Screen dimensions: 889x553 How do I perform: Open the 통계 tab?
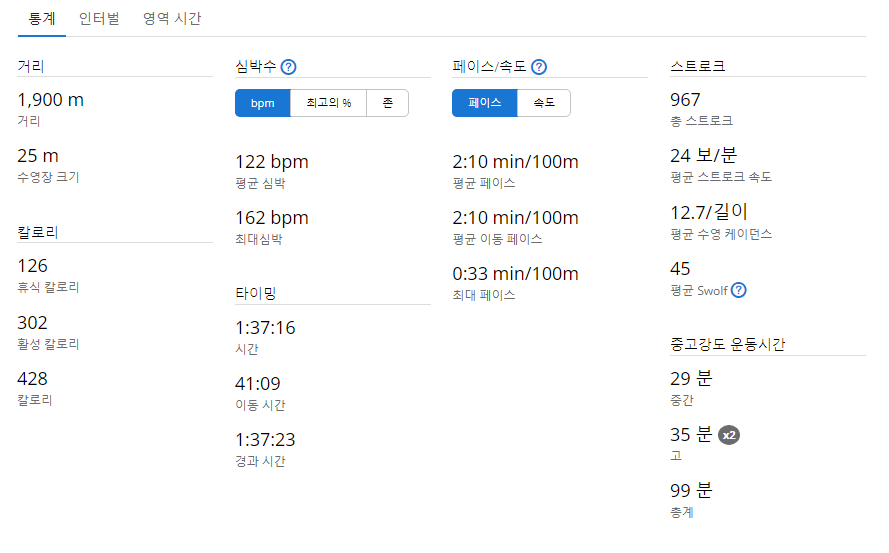pyautogui.click(x=42, y=19)
